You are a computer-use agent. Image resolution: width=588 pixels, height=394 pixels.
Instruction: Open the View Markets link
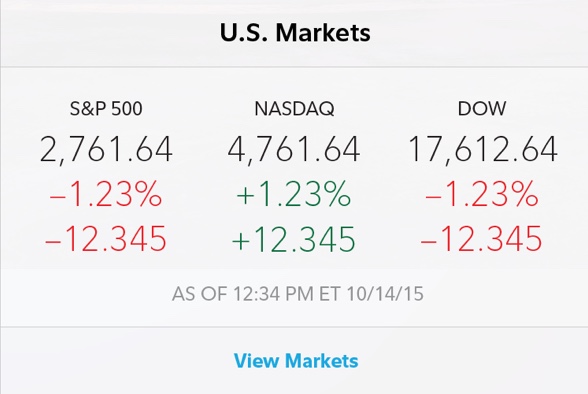[x=296, y=361]
